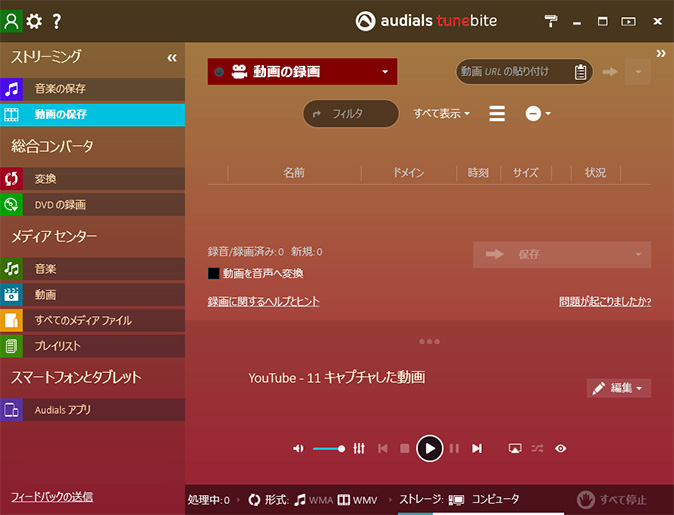
Task: Select 動画の保存 in sidebar
Action: (x=92, y=115)
